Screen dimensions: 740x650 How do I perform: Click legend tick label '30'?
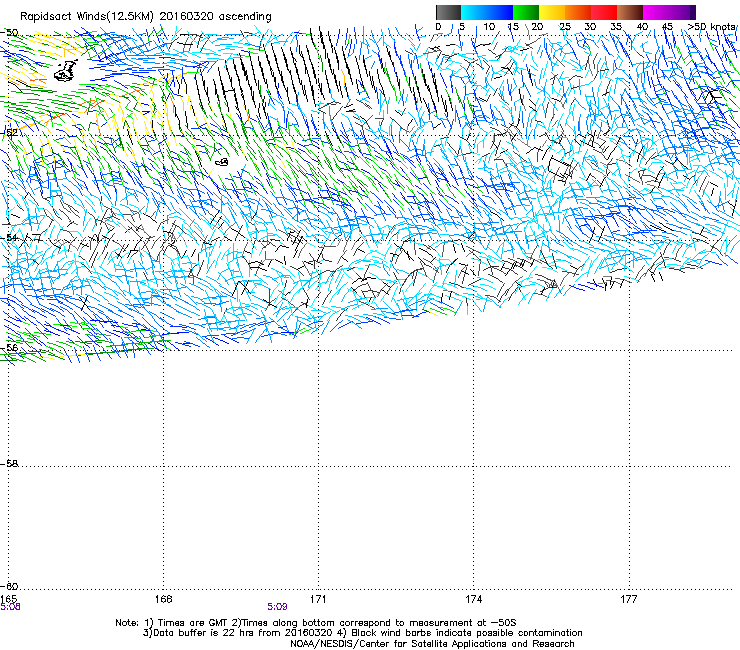[x=590, y=27]
